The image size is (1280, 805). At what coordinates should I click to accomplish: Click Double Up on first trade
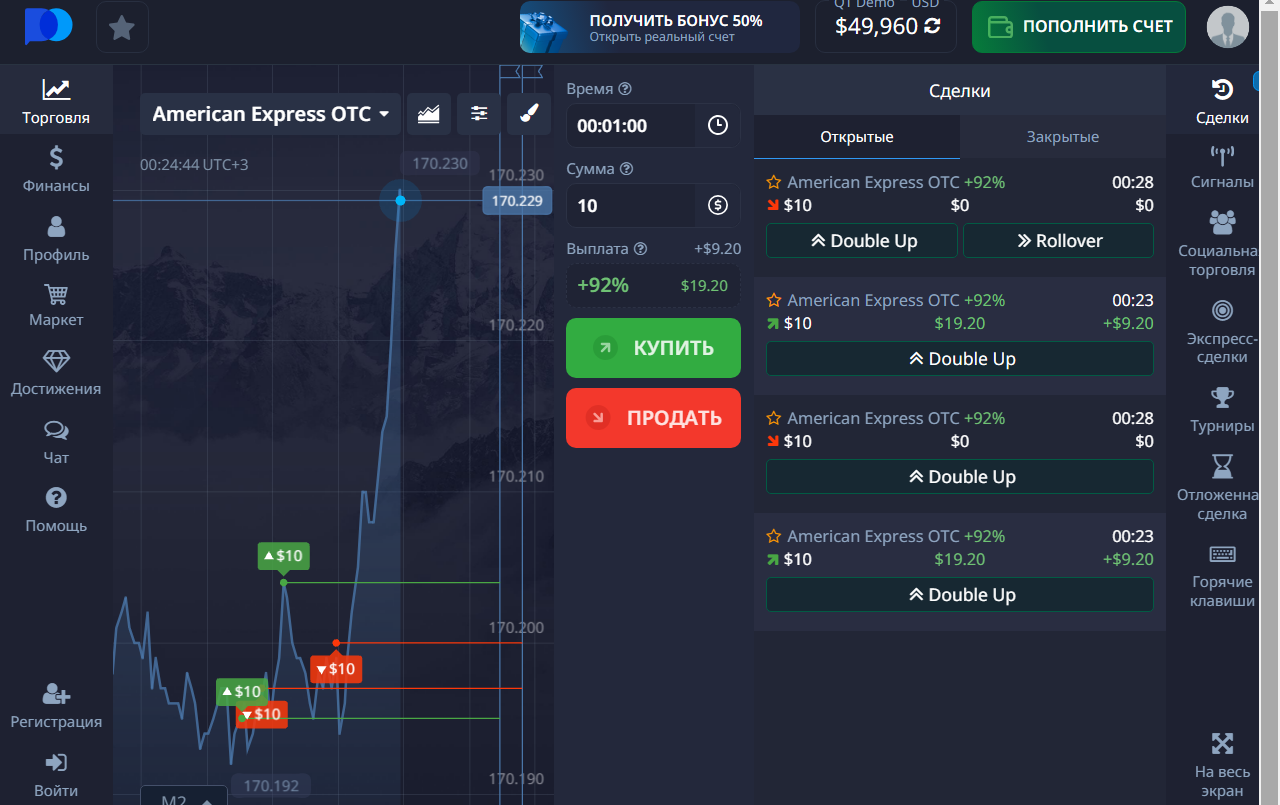(862, 241)
